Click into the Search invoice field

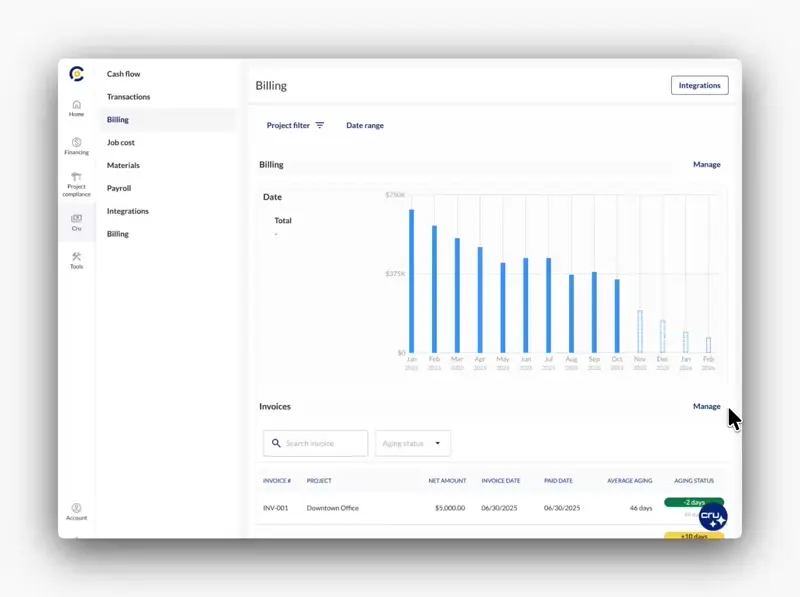315,443
